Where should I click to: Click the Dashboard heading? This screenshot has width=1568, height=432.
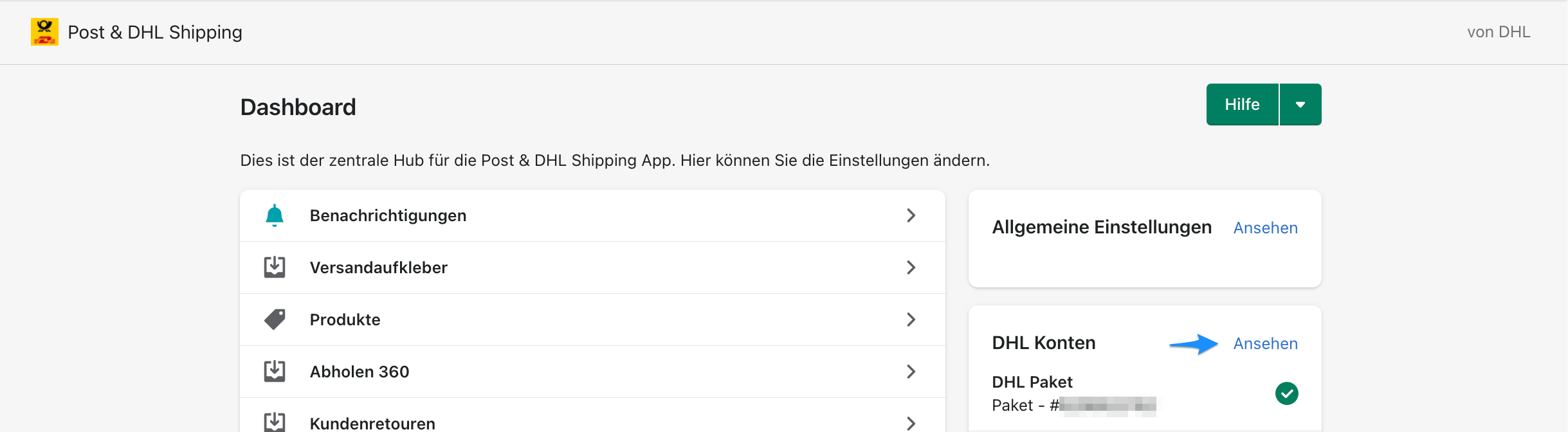298,107
